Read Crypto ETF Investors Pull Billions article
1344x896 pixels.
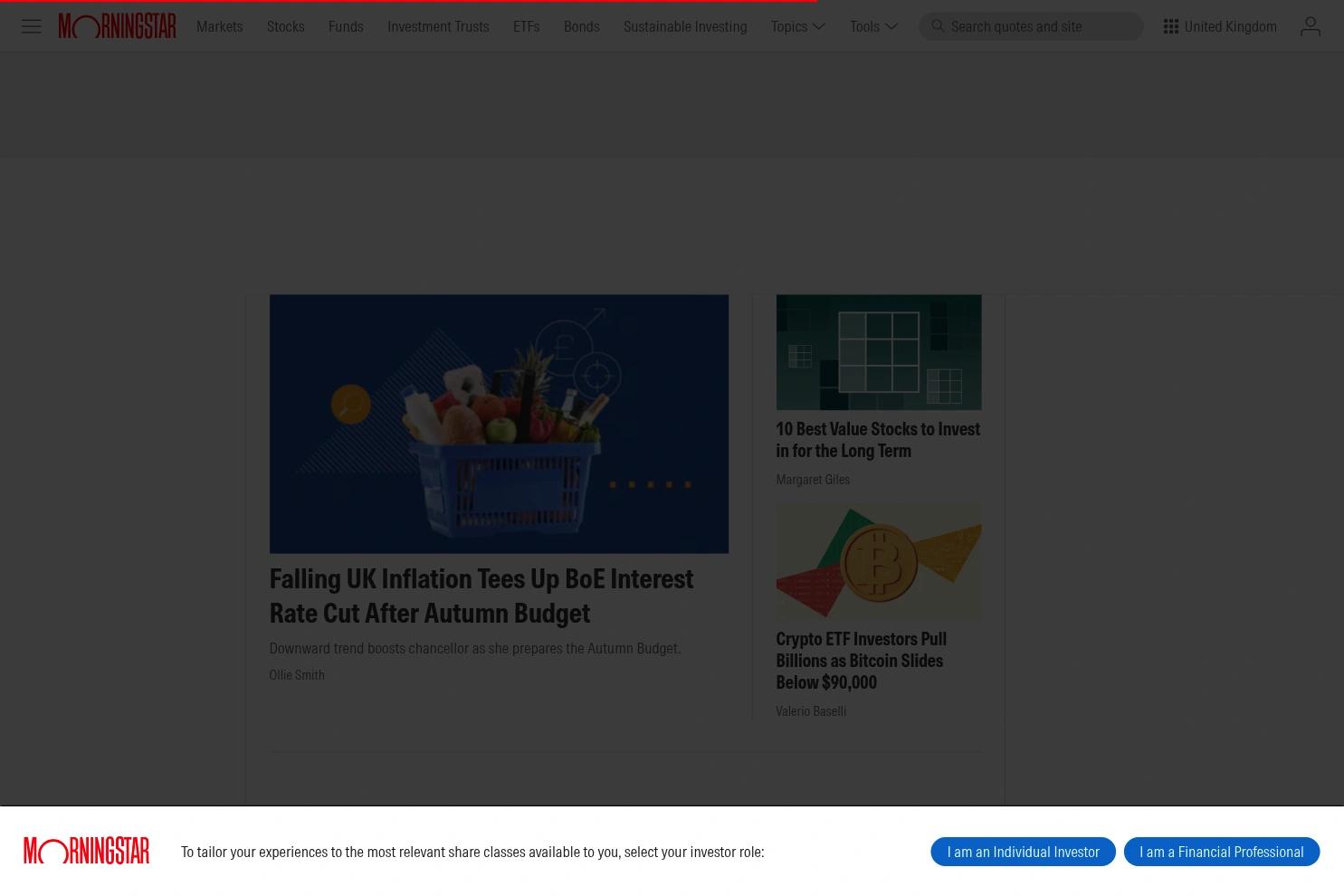[x=861, y=660]
